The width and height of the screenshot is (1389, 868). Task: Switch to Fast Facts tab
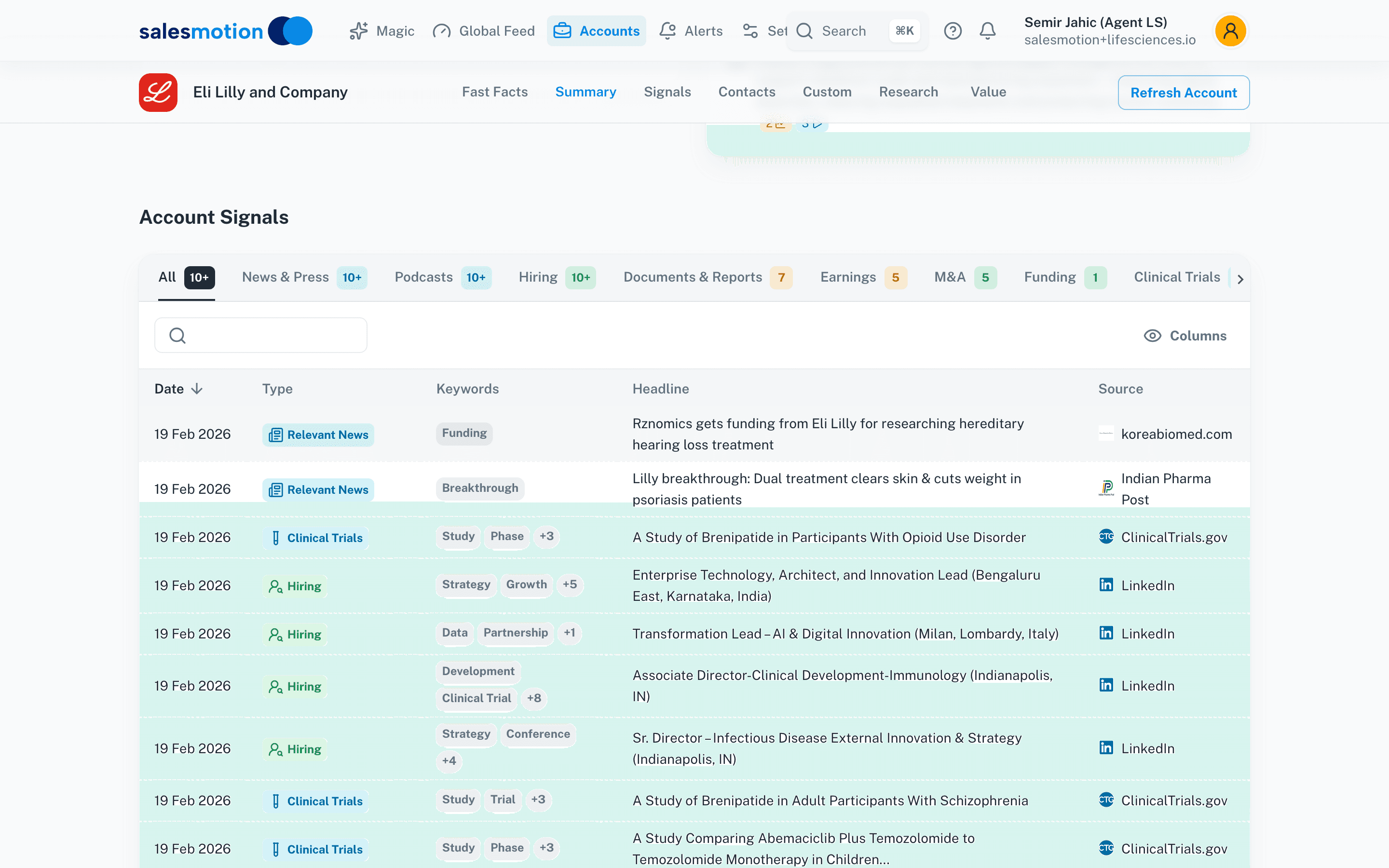pos(495,93)
